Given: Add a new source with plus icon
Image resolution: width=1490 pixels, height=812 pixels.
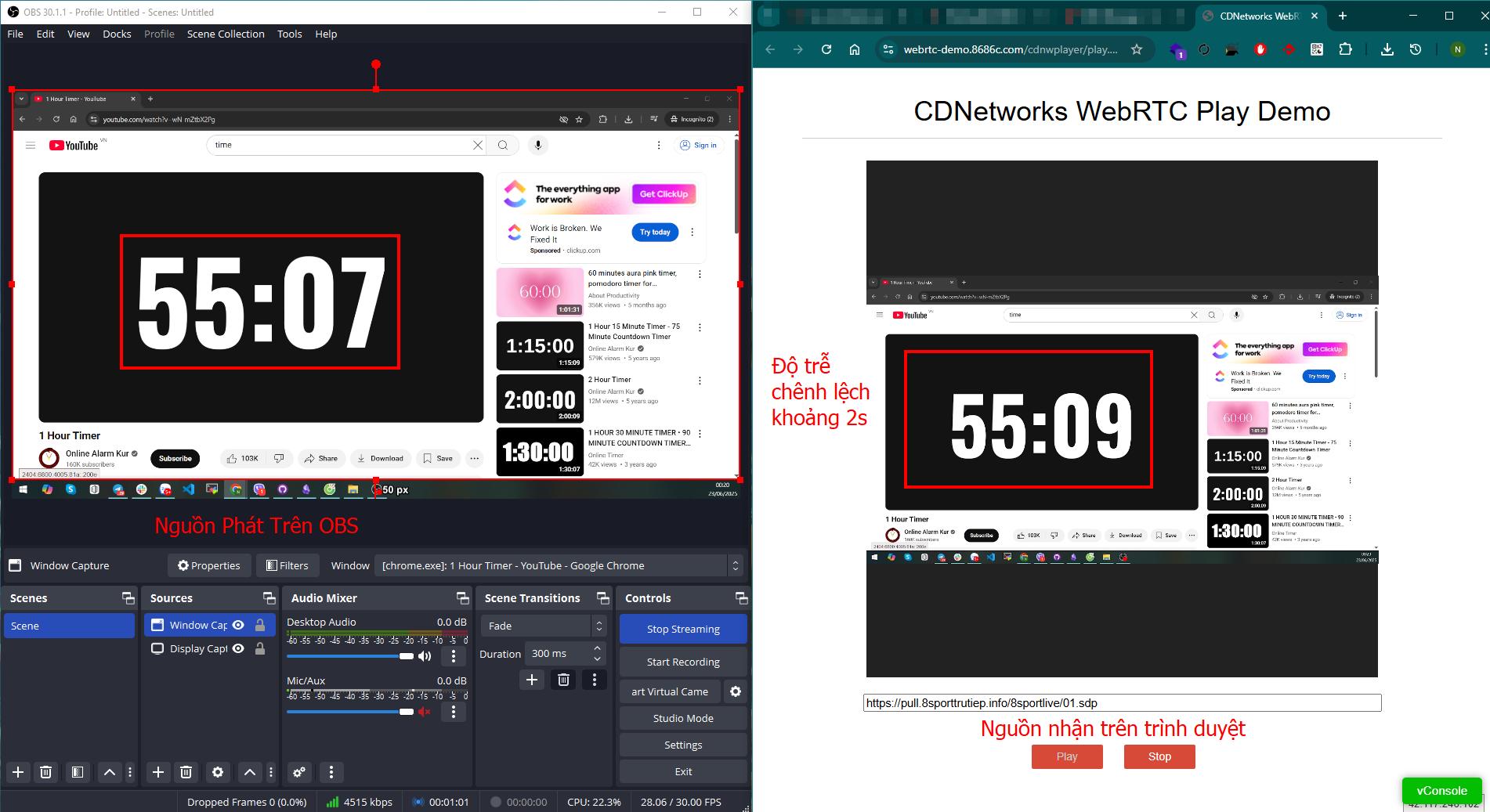Looking at the screenshot, I should 157,772.
